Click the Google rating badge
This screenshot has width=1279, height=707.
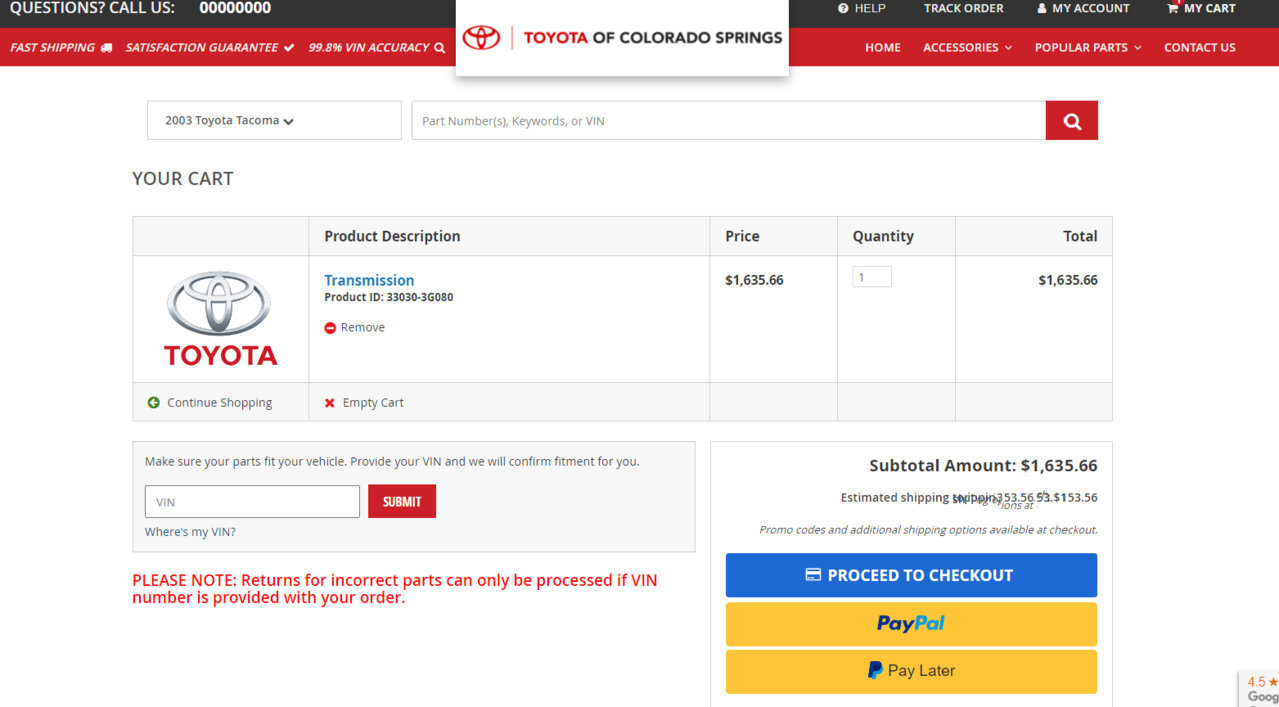pyautogui.click(x=1261, y=689)
